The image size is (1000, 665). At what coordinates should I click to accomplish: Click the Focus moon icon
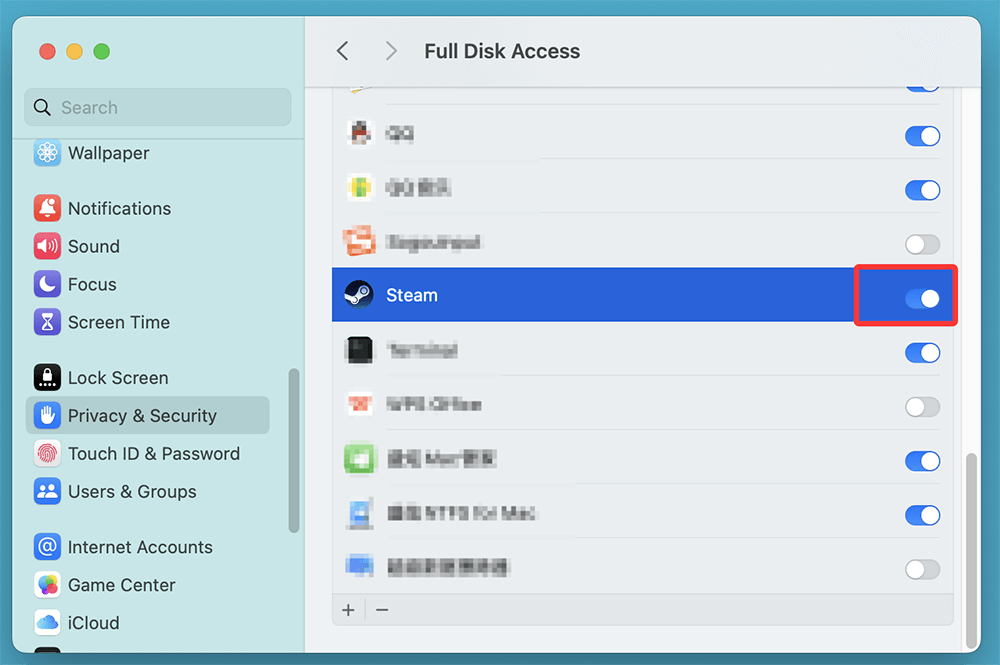point(47,284)
